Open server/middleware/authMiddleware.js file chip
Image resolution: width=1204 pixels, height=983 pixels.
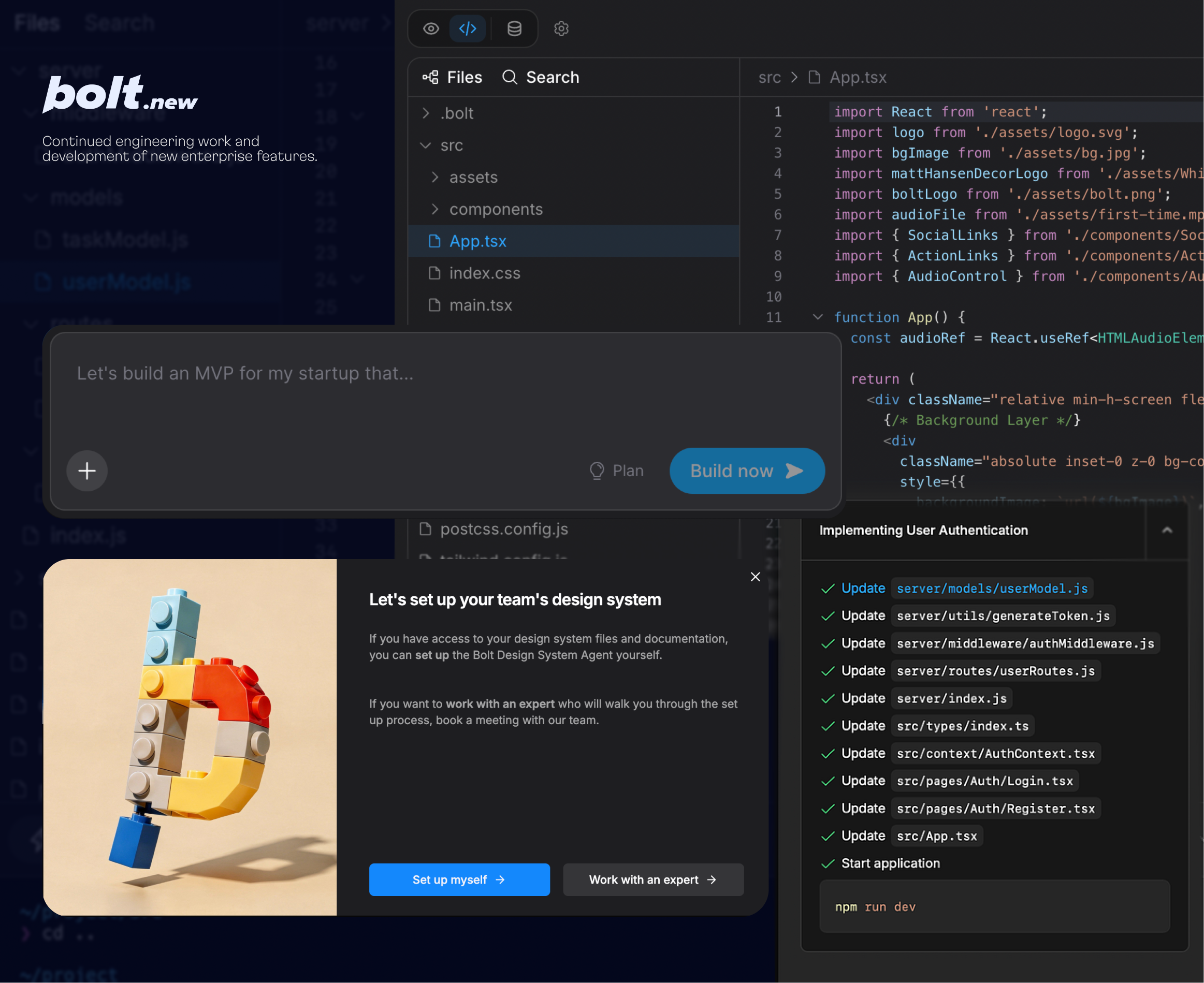coord(1025,643)
